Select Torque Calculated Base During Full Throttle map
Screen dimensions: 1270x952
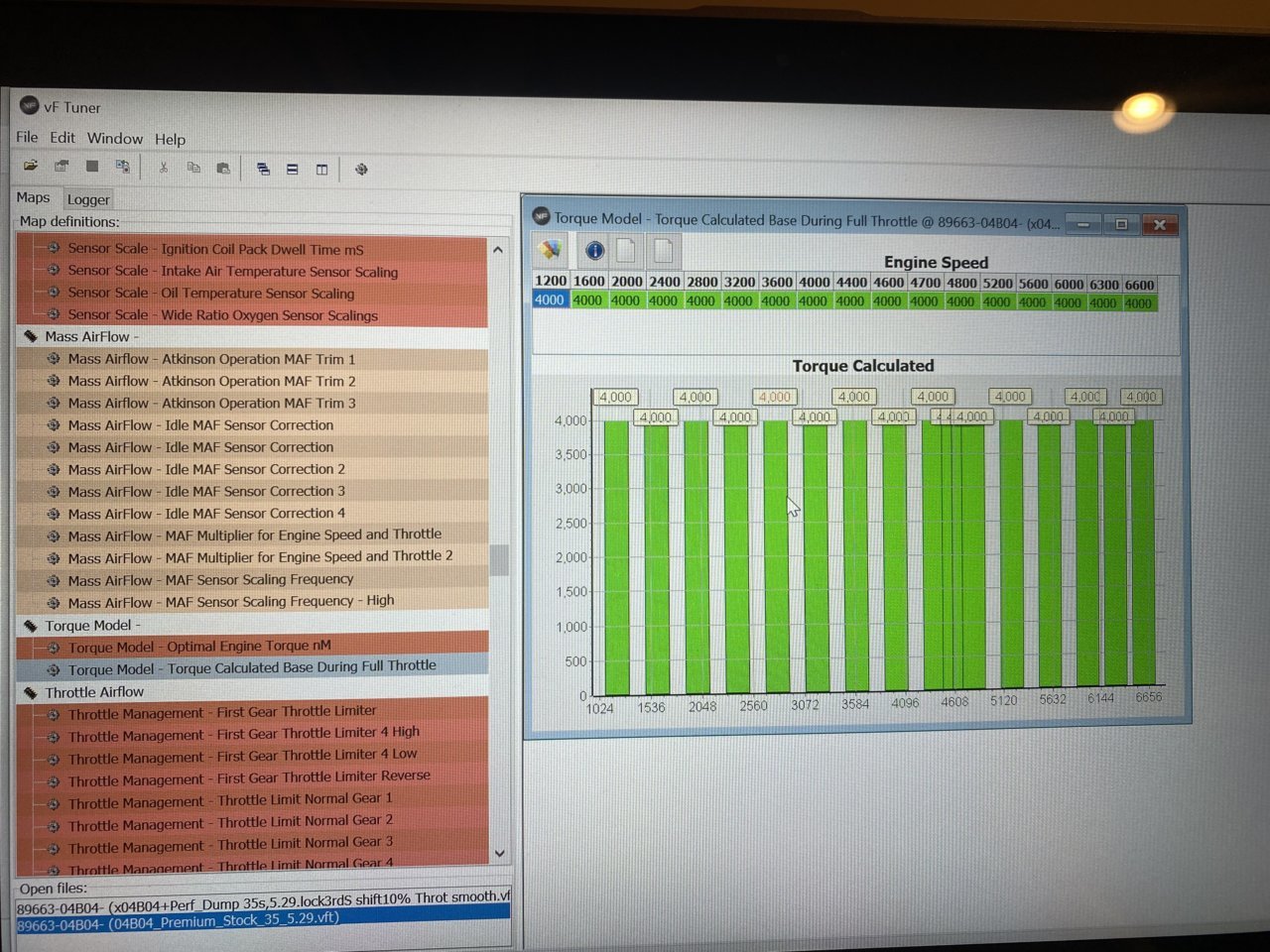(x=252, y=667)
